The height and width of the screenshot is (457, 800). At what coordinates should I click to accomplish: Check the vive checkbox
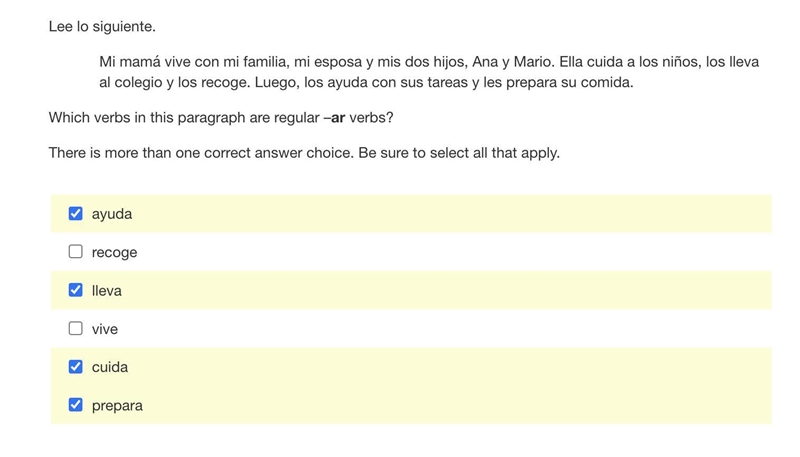[76, 328]
